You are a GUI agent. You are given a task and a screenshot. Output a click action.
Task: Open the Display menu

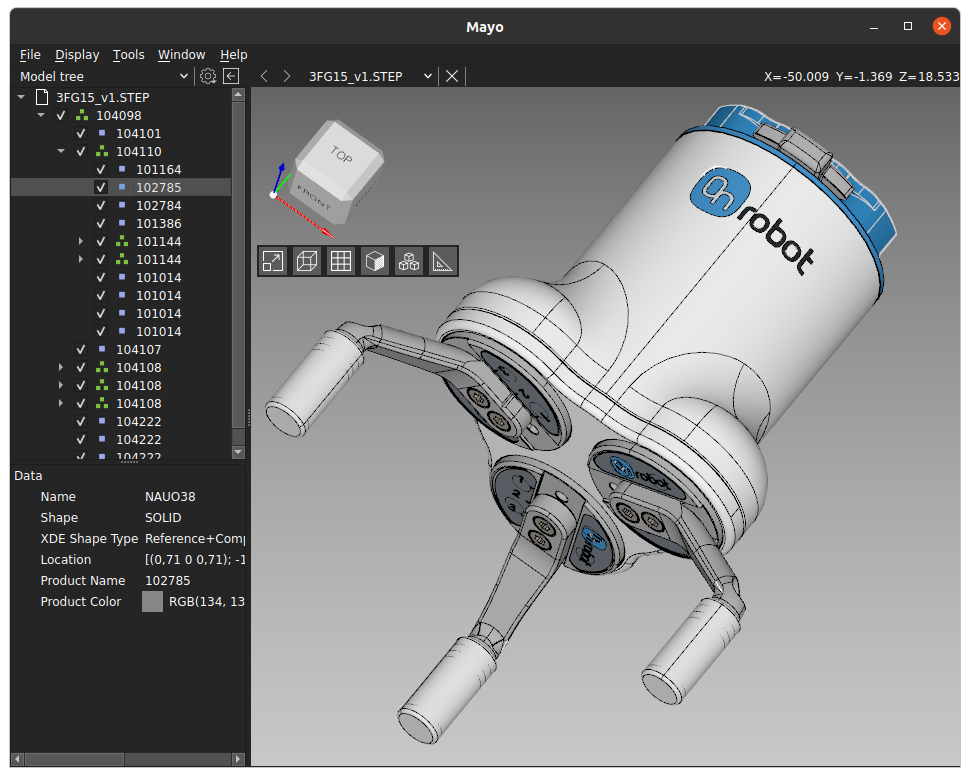[x=77, y=55]
